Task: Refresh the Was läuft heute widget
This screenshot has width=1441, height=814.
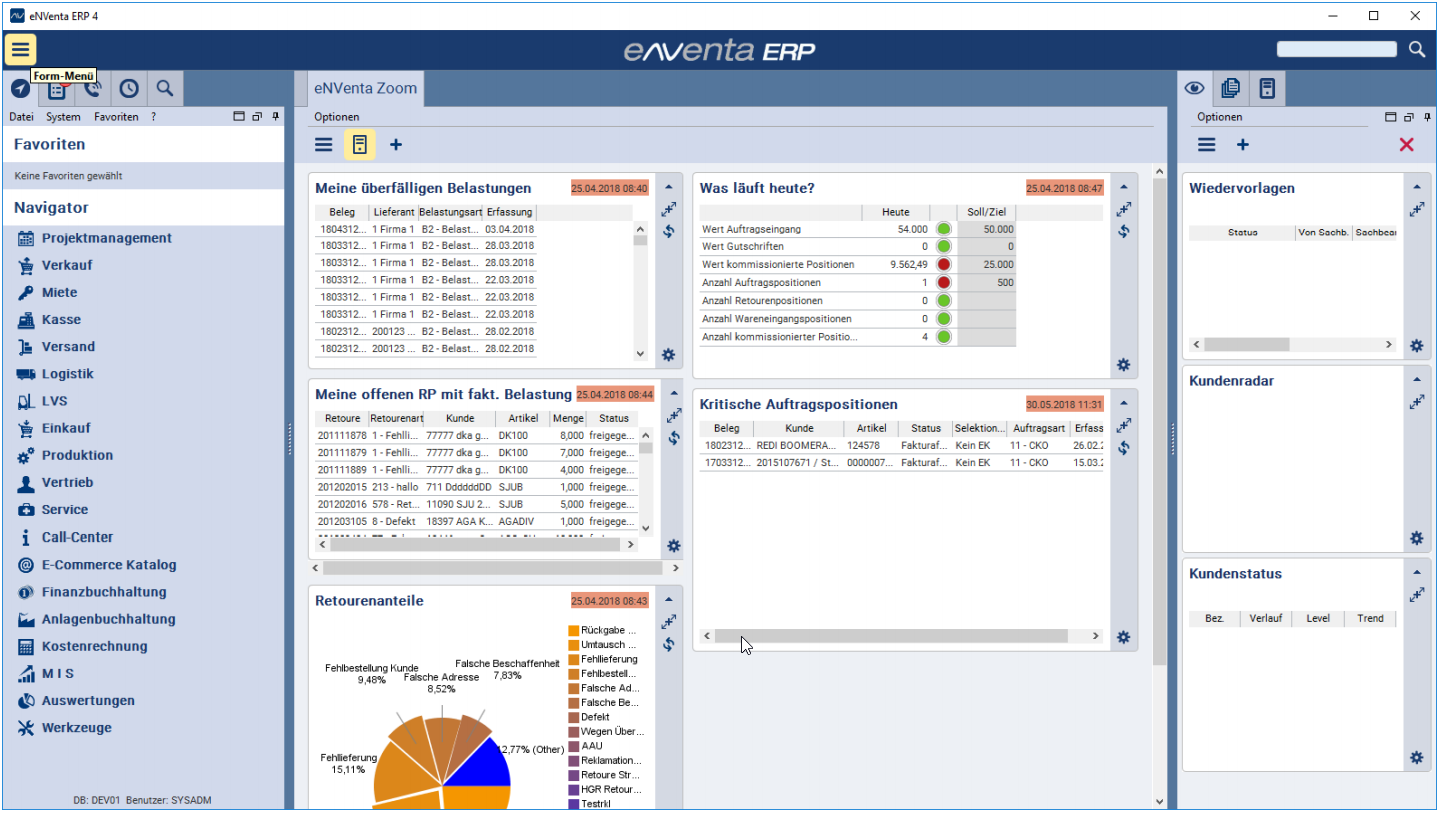Action: pos(1124,232)
